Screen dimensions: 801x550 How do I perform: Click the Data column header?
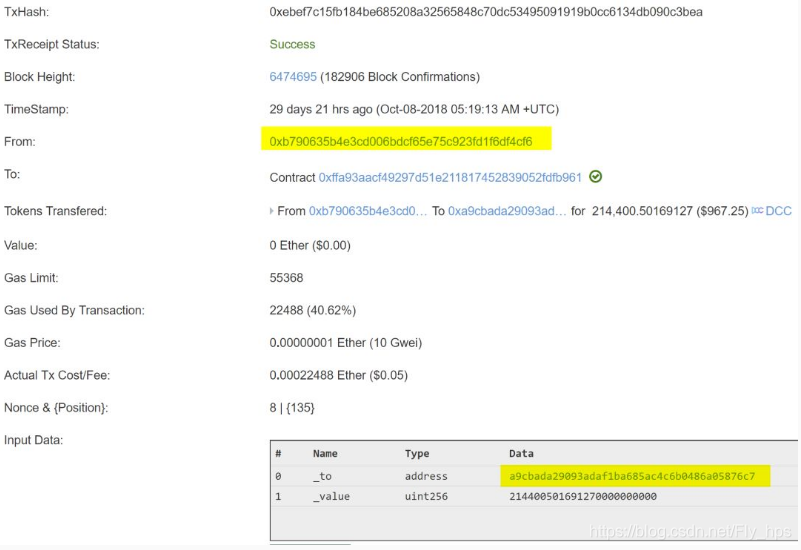tap(521, 453)
